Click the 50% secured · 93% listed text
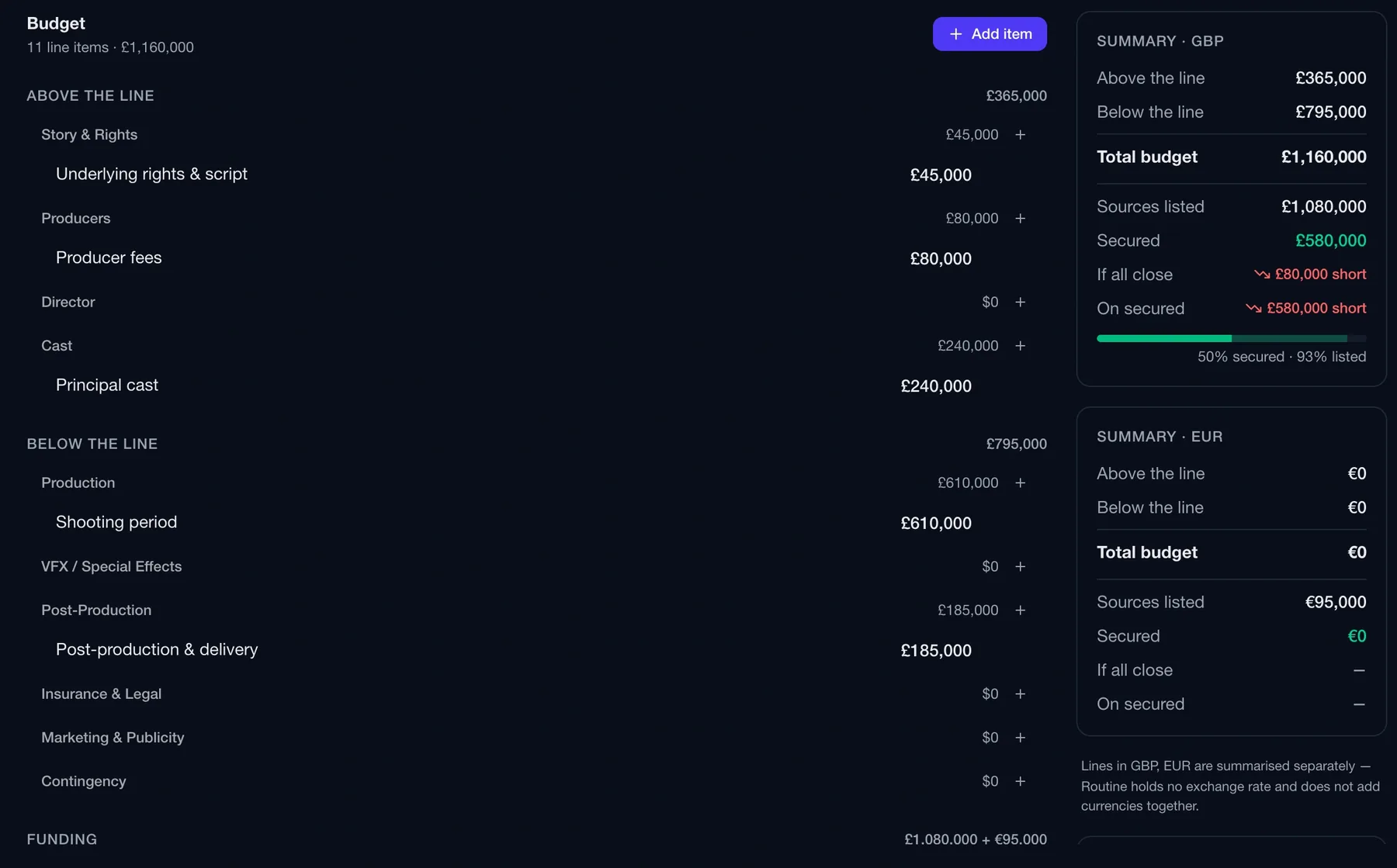Screen dimensions: 1397x868 pos(1281,357)
